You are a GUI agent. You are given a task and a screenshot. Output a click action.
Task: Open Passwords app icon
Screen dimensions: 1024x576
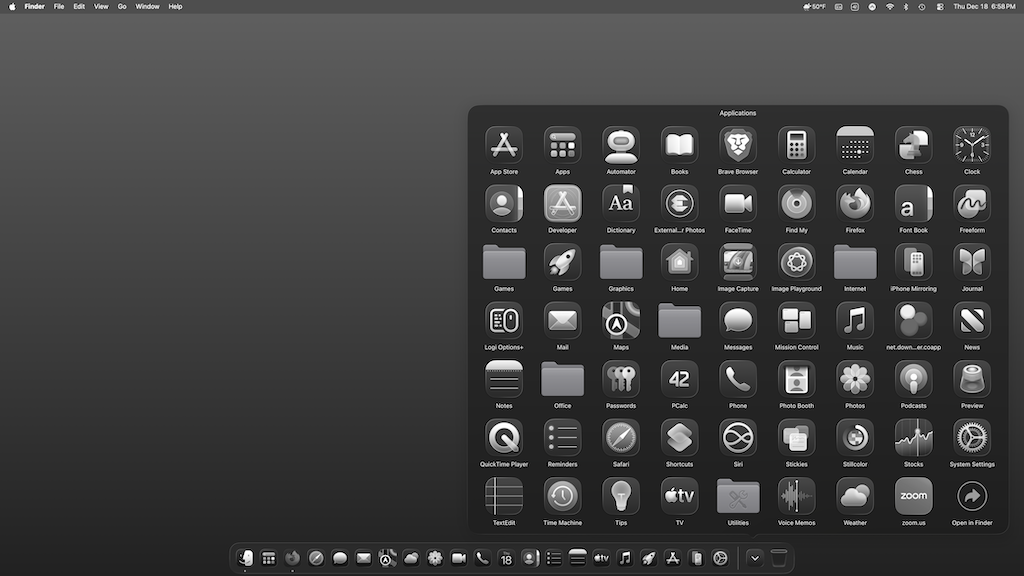point(620,379)
